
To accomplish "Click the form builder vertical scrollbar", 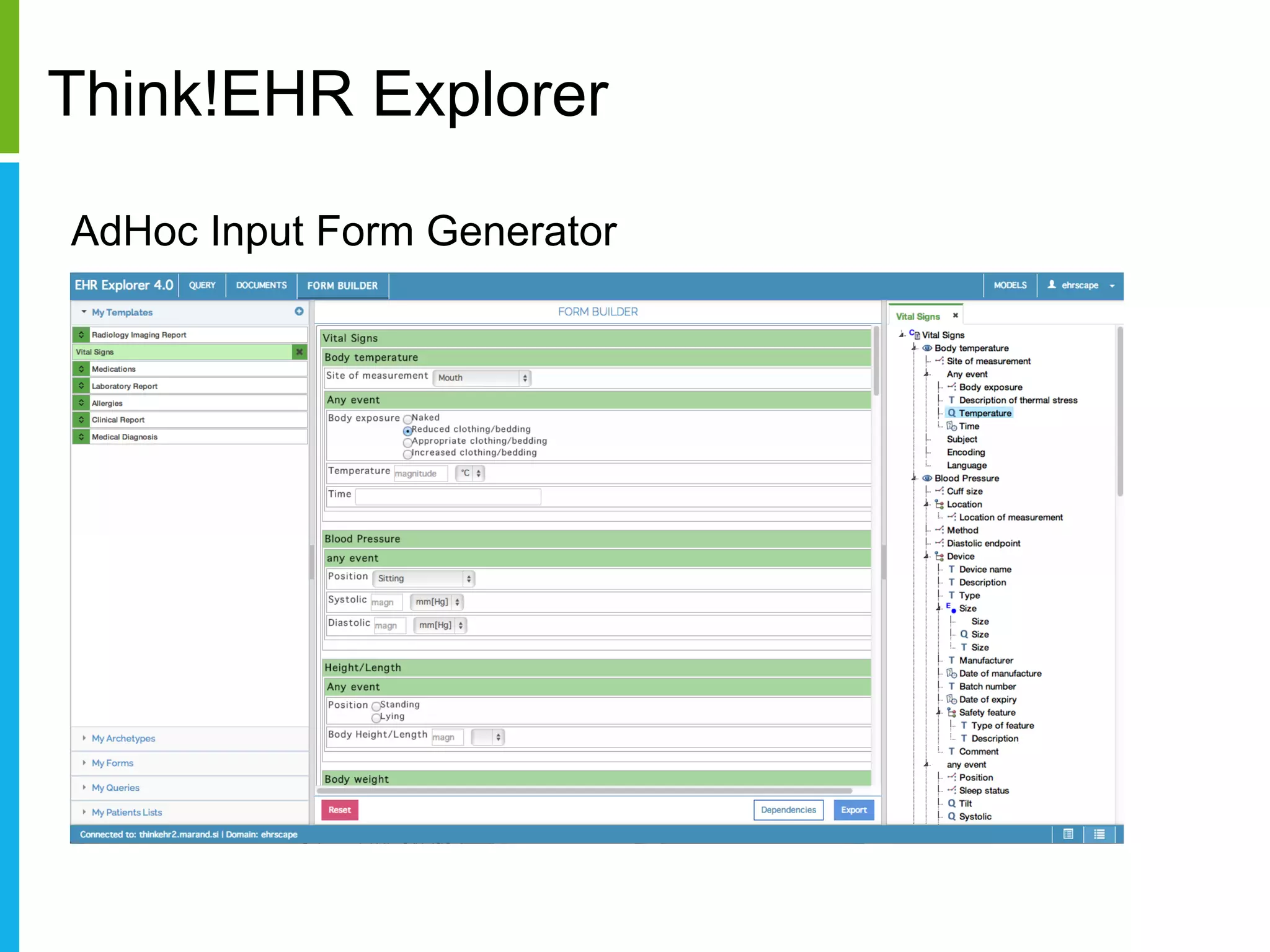I will (x=876, y=361).
